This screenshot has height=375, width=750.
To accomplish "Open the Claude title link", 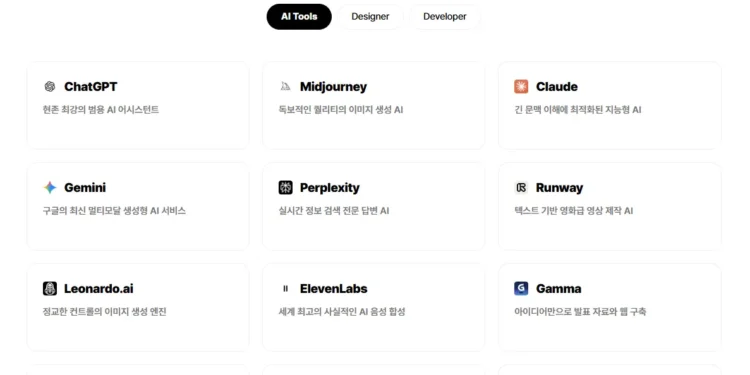I will (557, 87).
